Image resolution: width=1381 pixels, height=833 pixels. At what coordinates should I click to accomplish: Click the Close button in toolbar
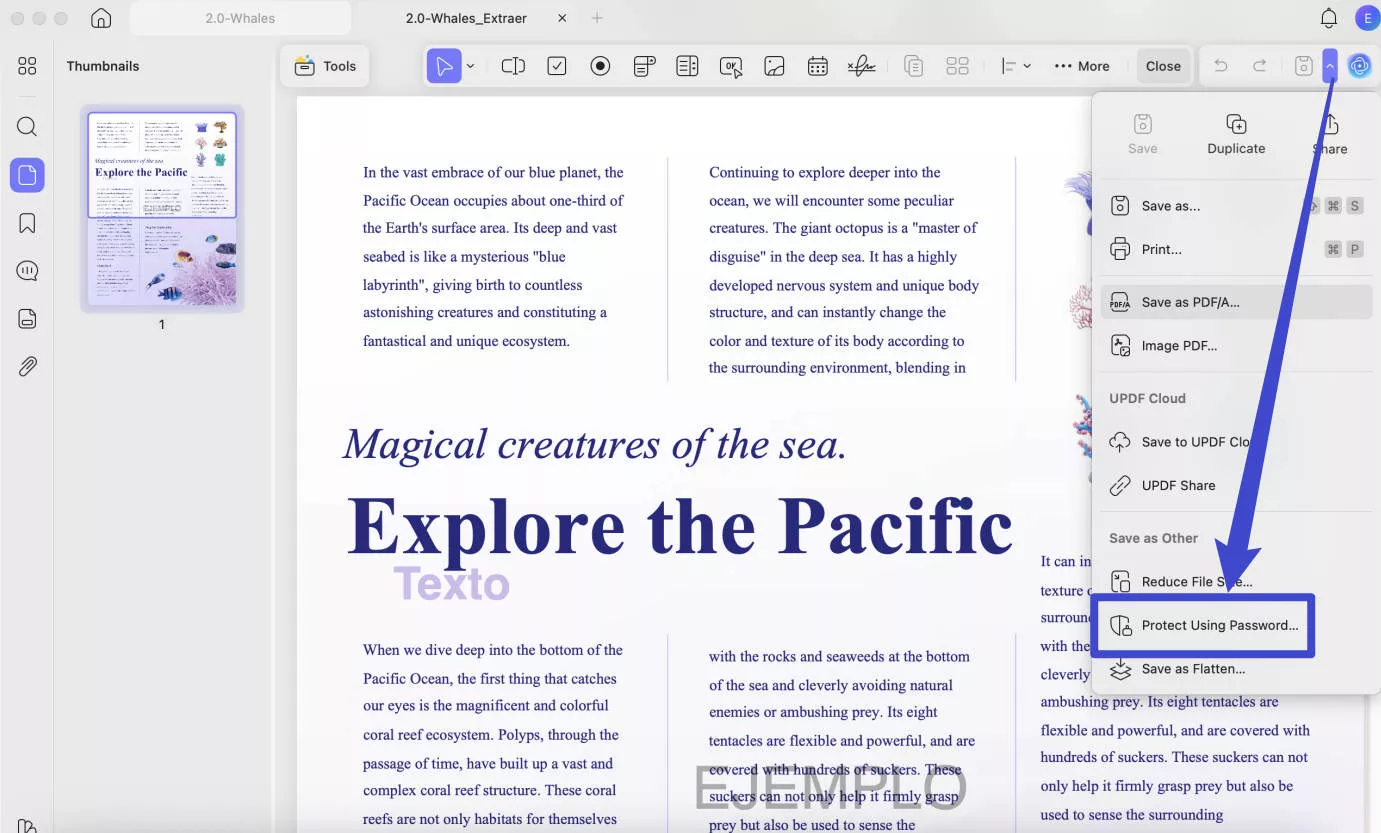click(1163, 66)
